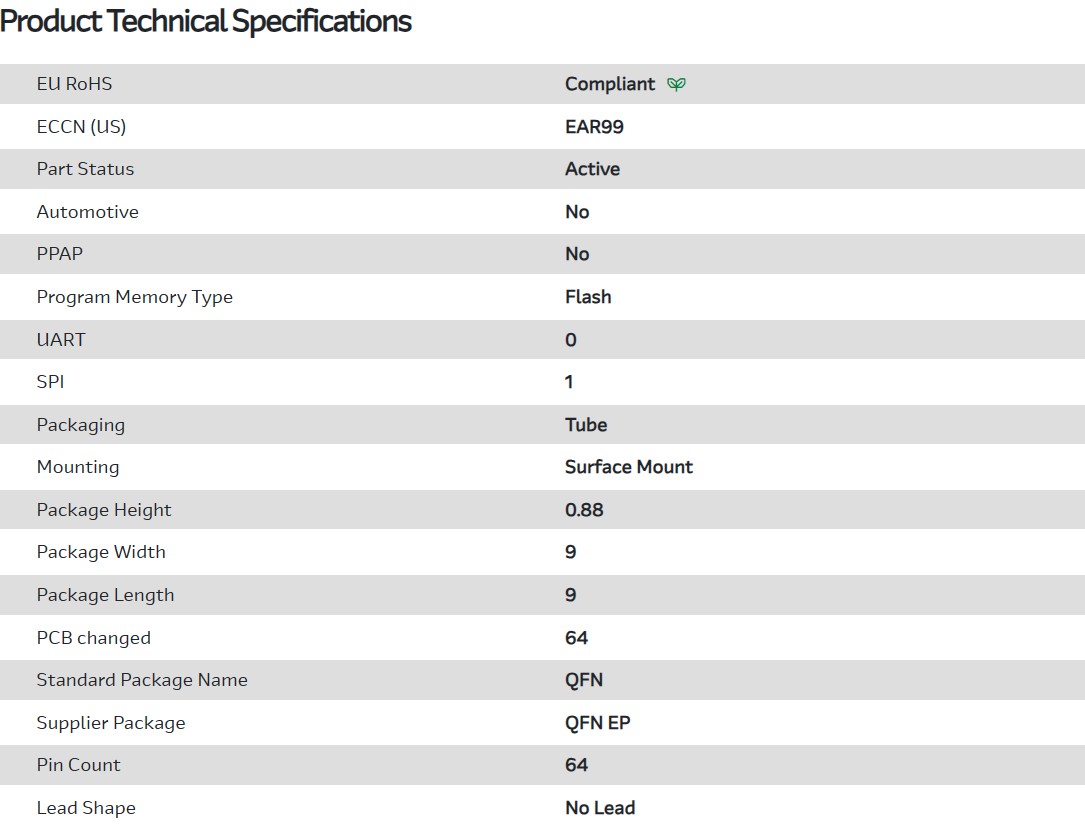
Task: Click the UART row label
Action: pos(61,340)
